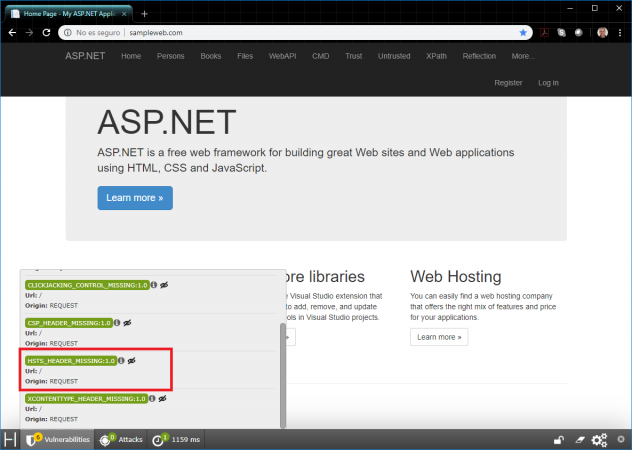Click the unlock padlock icon in bottom toolbar
632x450 pixels.
[x=559, y=440]
